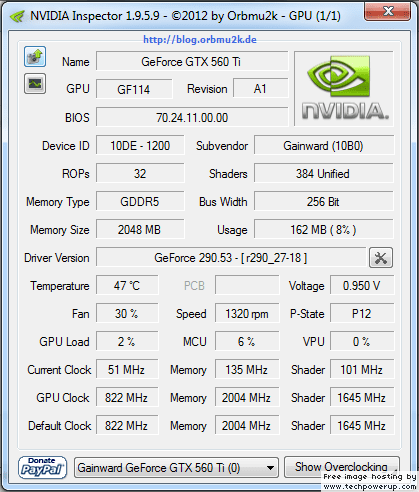Click the Device ID field 10DE - 1200
The image size is (419, 492).
140,145
